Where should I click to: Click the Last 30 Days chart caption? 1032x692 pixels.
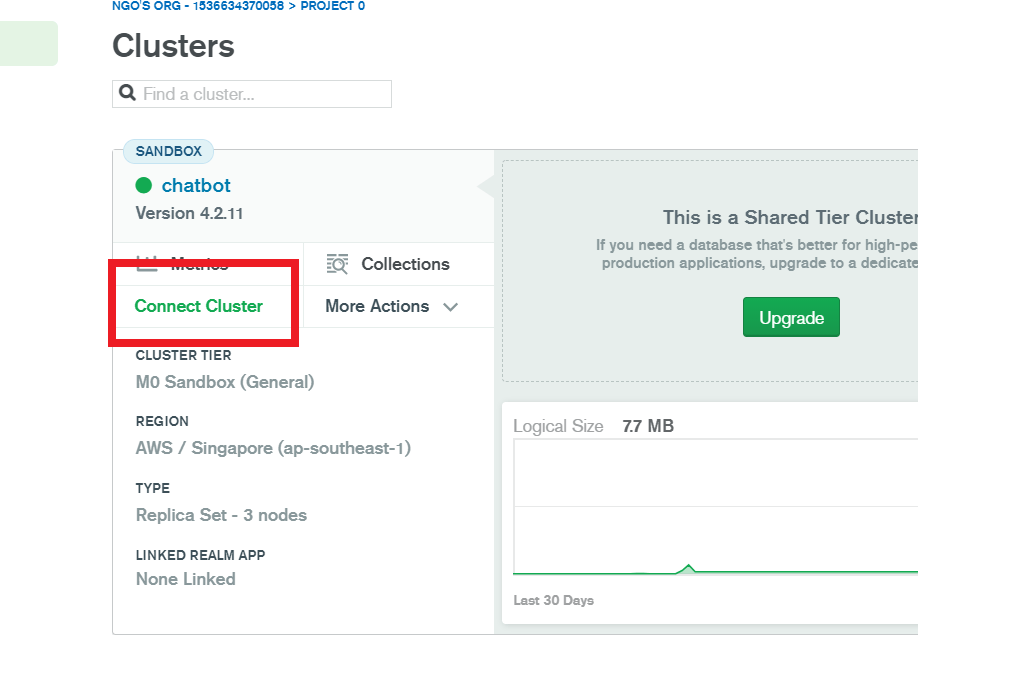pos(553,601)
